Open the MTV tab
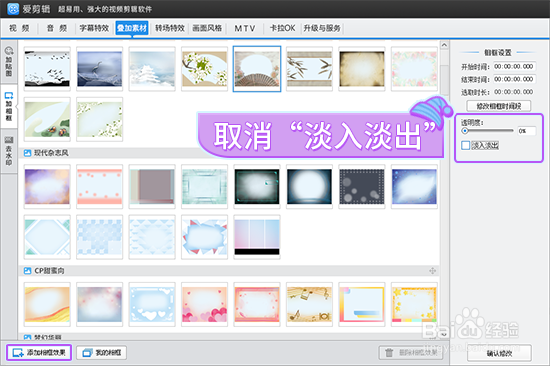This screenshot has width=550, height=366. [244, 28]
